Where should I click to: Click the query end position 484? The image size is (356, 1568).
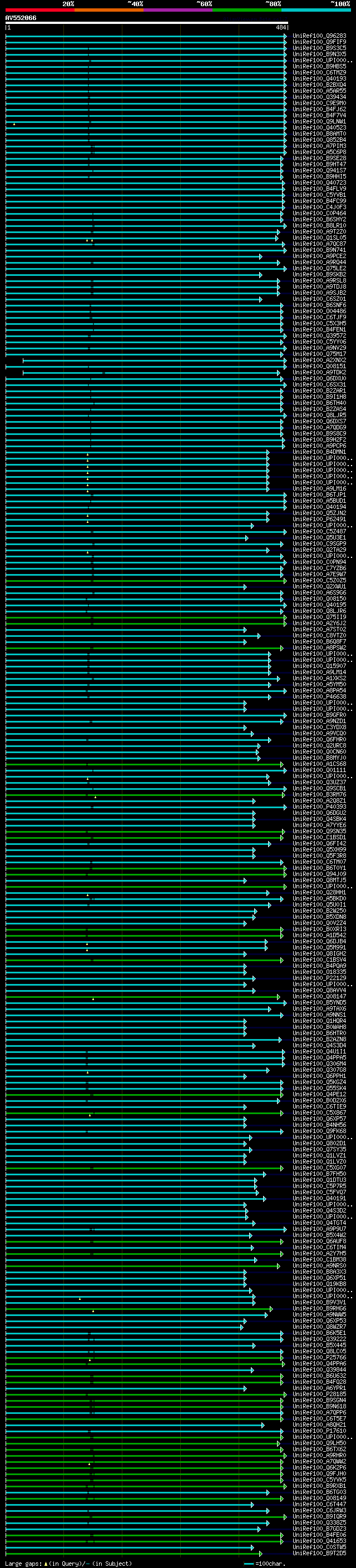(280, 27)
